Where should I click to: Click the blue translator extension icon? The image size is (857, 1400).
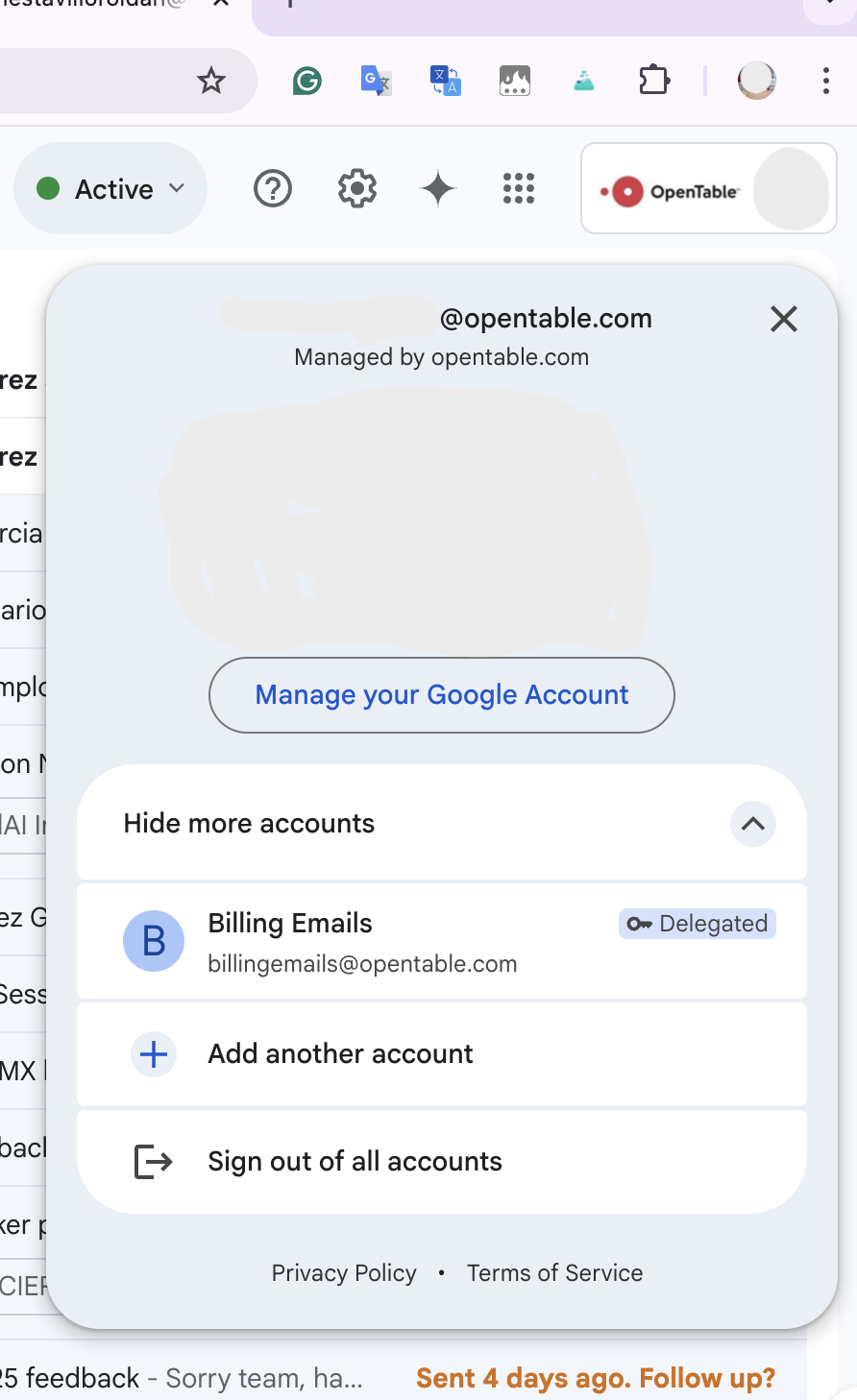(x=446, y=81)
